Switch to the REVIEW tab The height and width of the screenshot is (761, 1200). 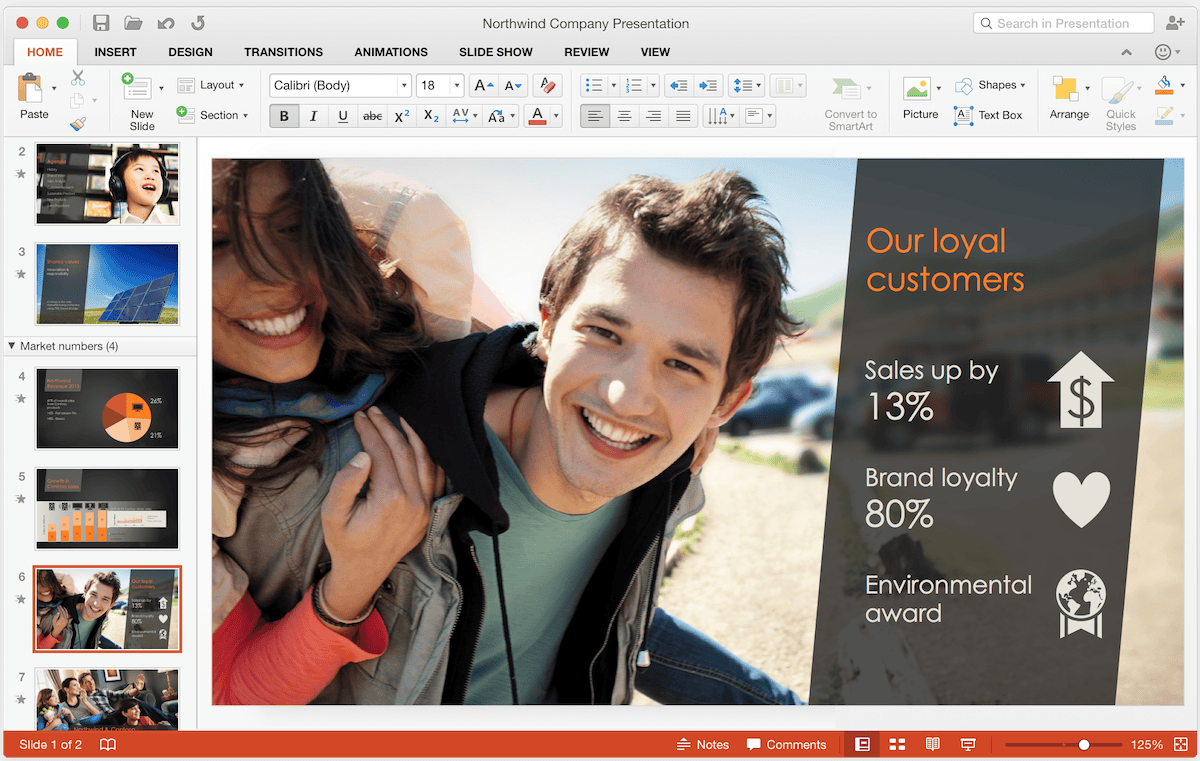(x=586, y=52)
